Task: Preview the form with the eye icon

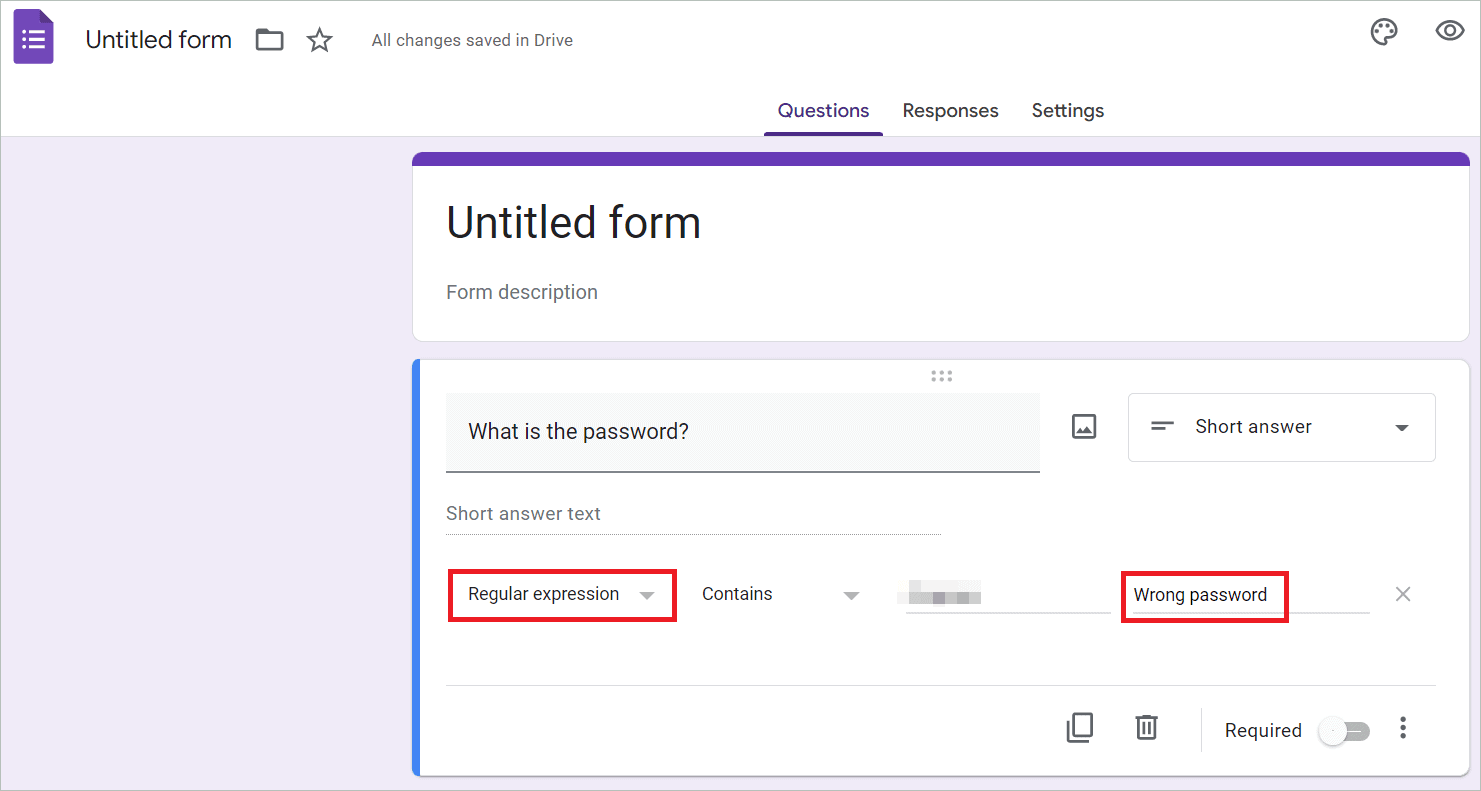Action: tap(1449, 30)
